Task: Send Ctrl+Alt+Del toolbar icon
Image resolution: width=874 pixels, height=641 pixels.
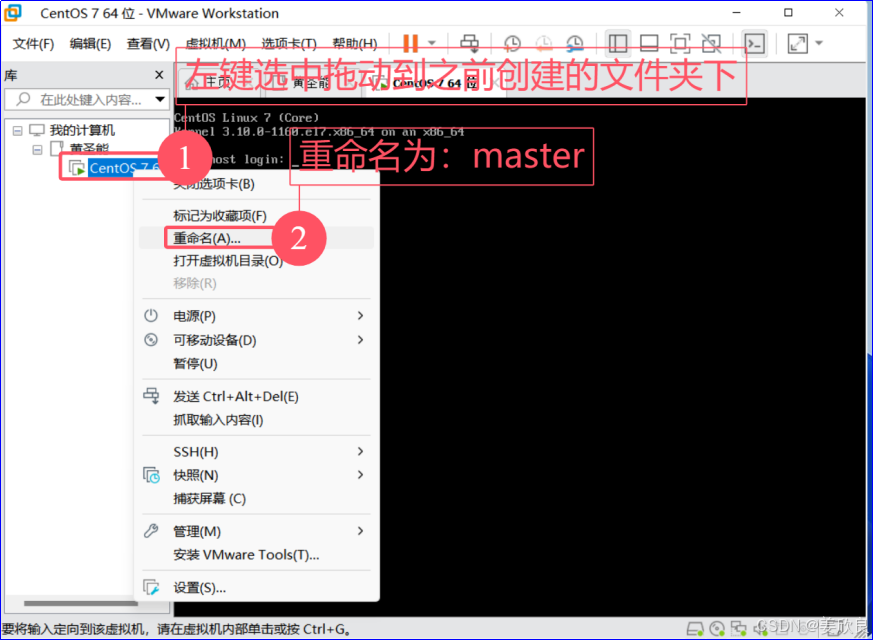Action: pyautogui.click(x=469, y=43)
